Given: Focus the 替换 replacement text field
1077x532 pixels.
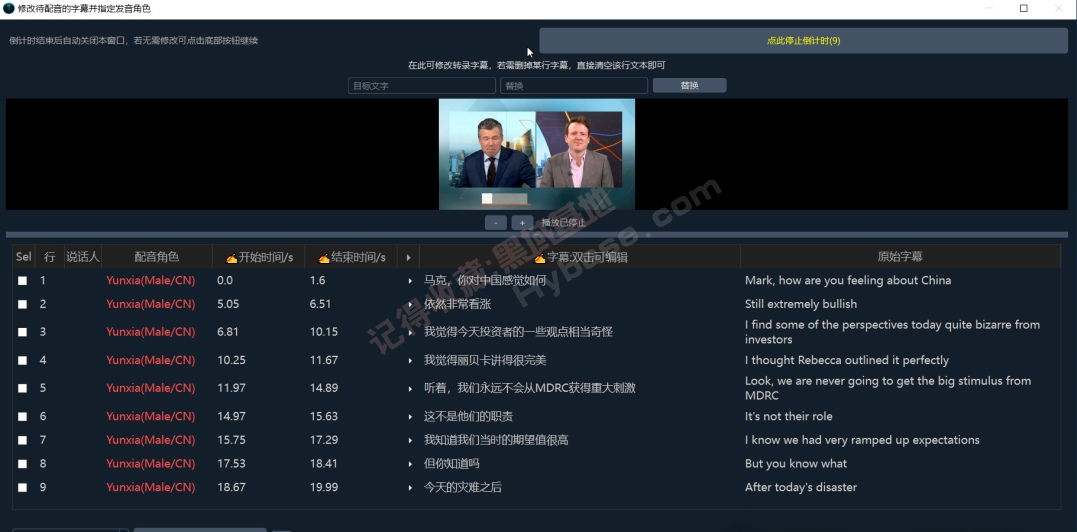Looking at the screenshot, I should point(574,86).
